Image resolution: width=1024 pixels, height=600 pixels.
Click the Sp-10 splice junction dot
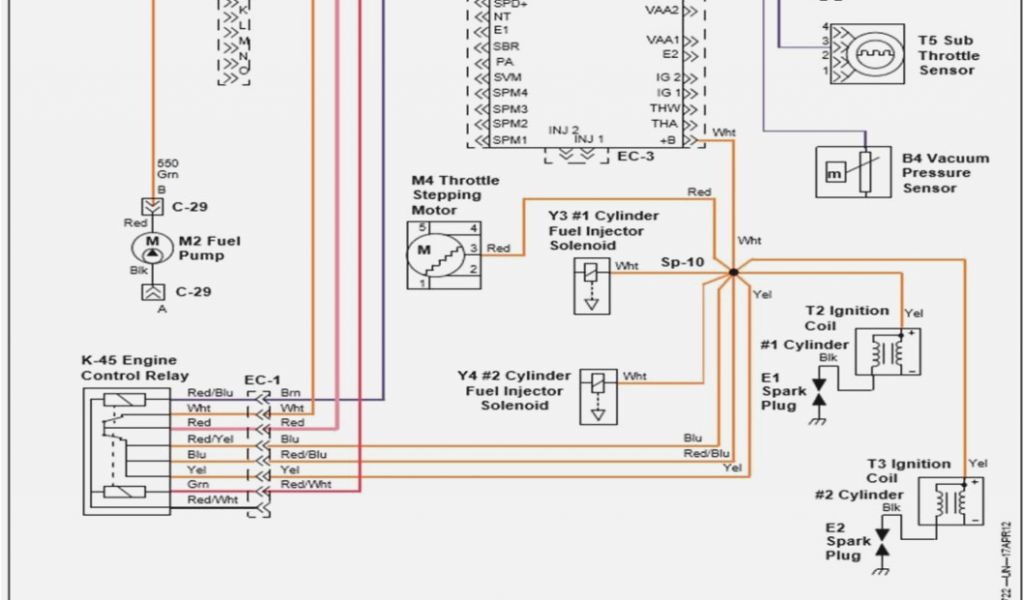pos(733,271)
